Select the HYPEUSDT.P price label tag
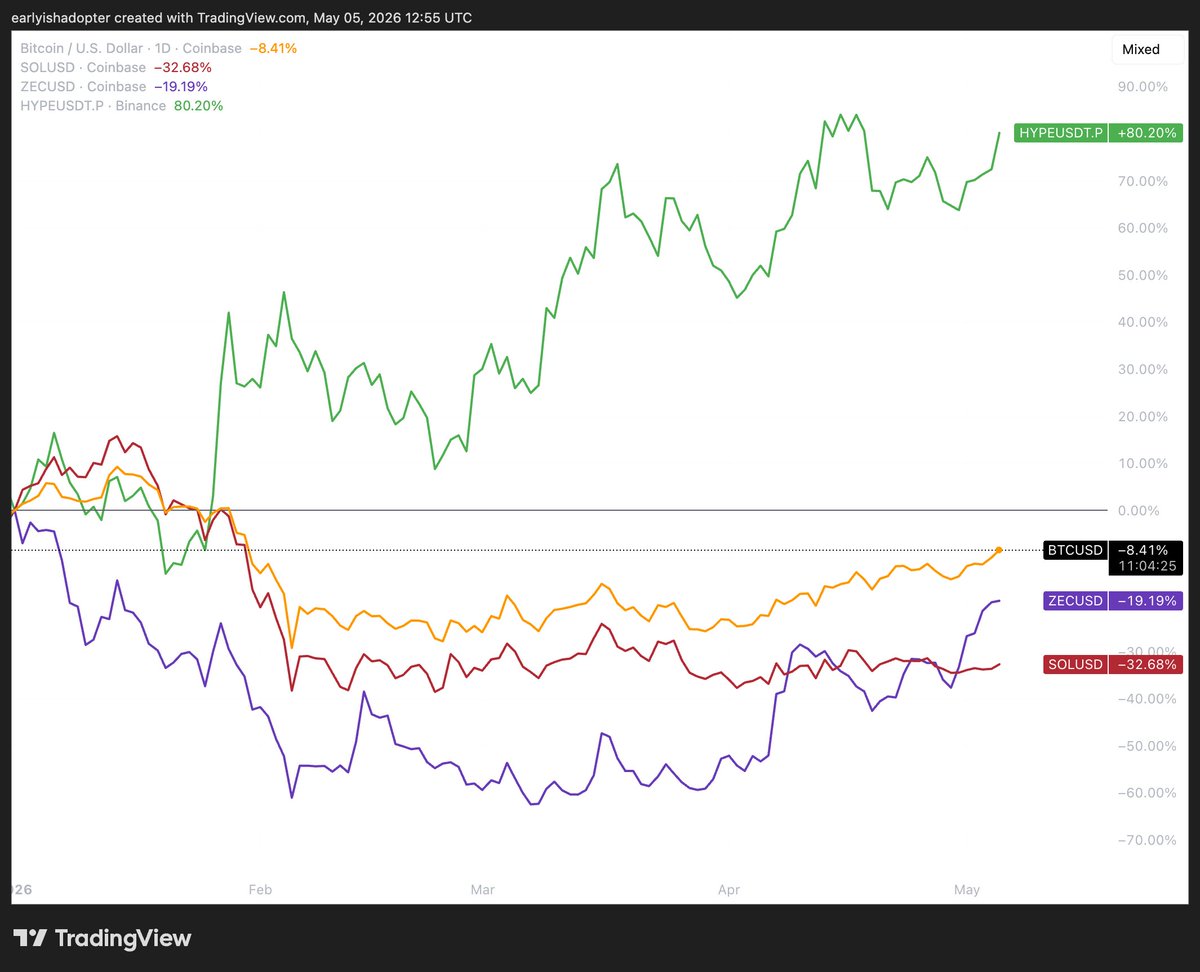1200x972 pixels. coord(1060,132)
